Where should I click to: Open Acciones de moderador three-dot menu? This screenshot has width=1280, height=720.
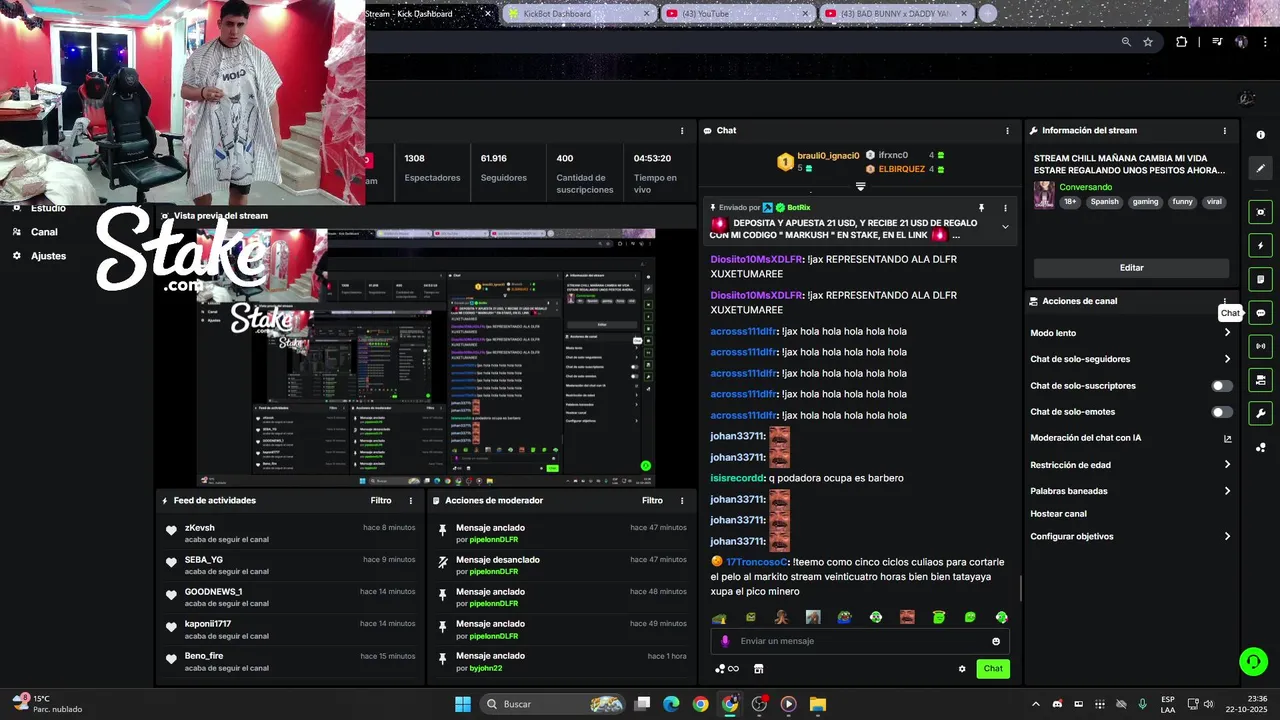(x=682, y=501)
